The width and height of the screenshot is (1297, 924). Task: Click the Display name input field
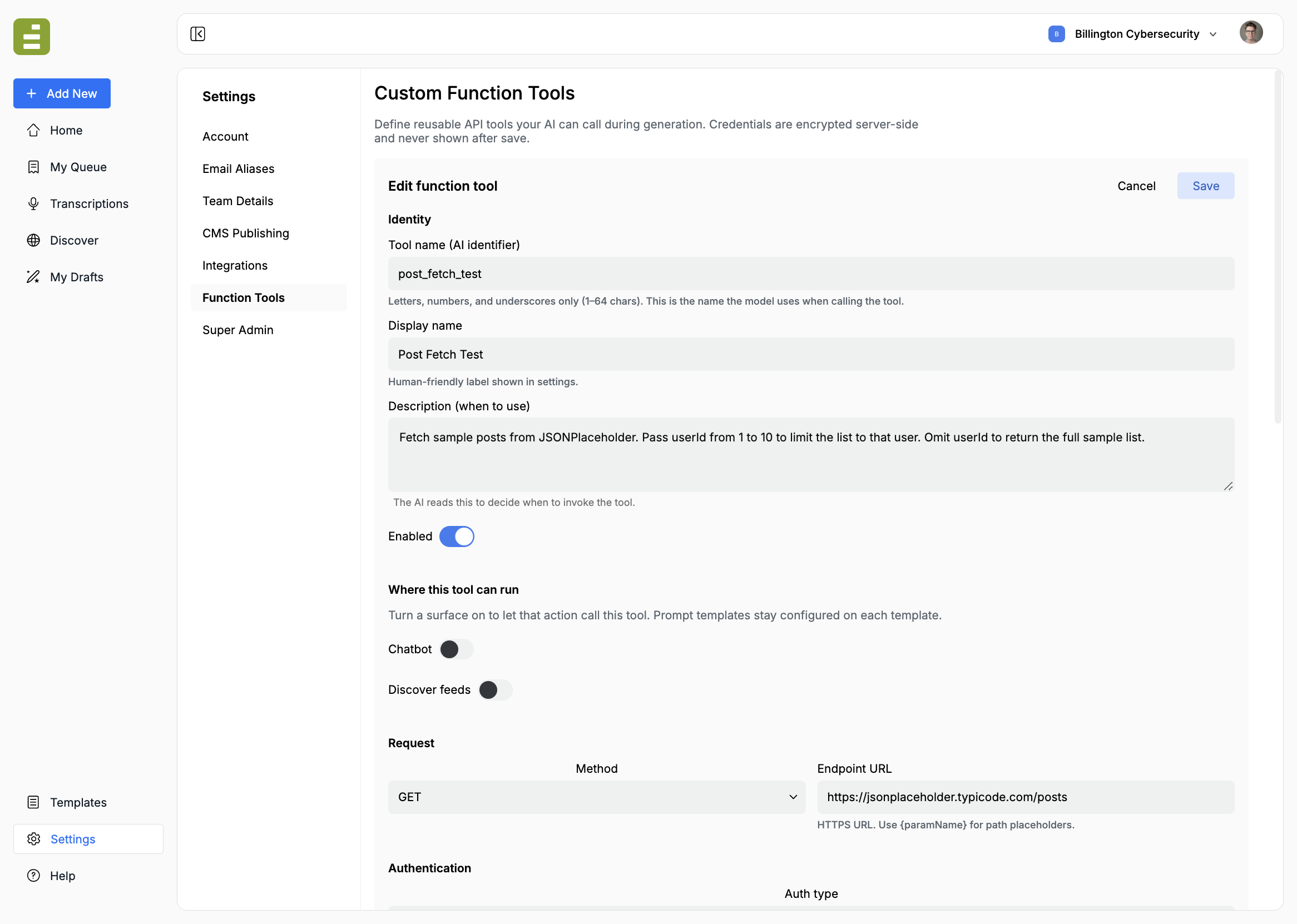[811, 355]
